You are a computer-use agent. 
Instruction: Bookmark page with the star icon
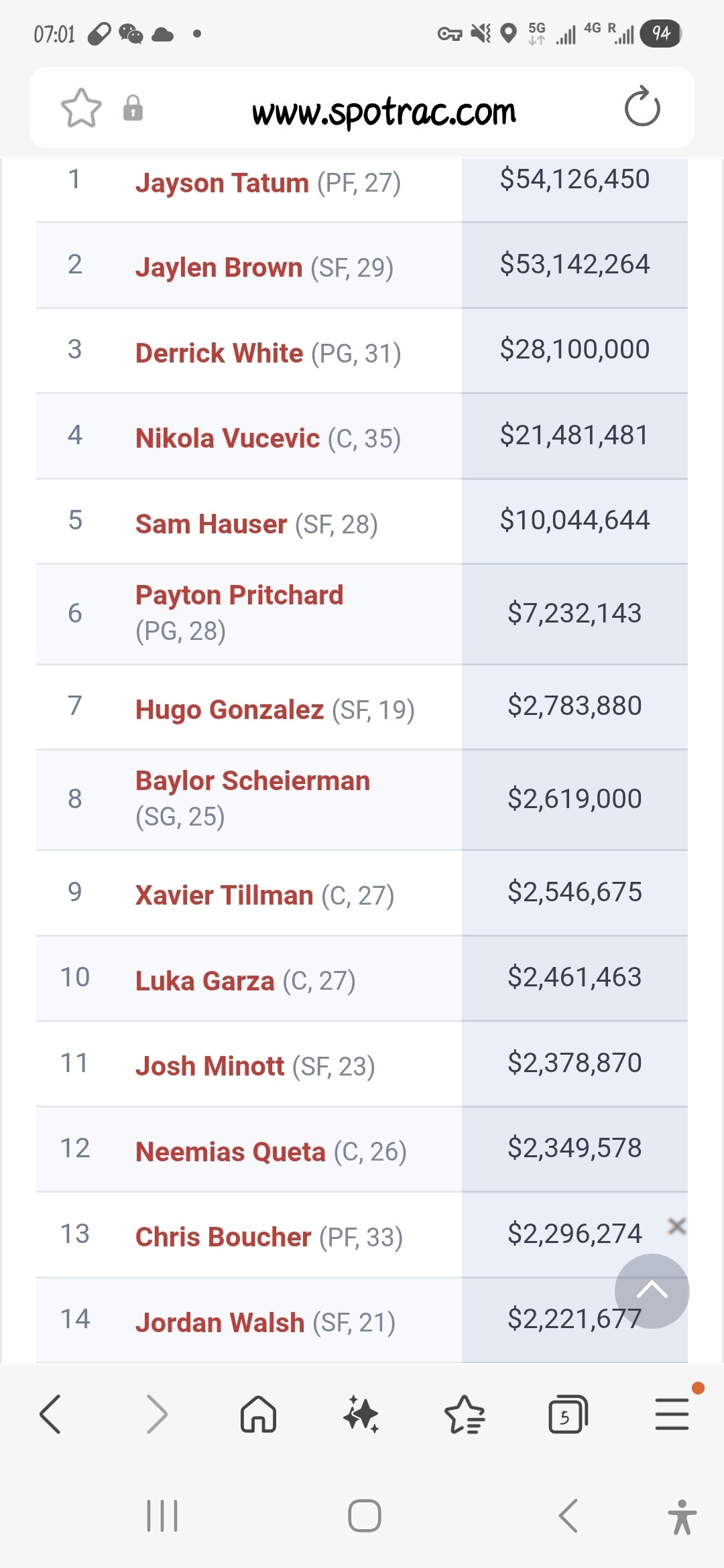(x=81, y=108)
